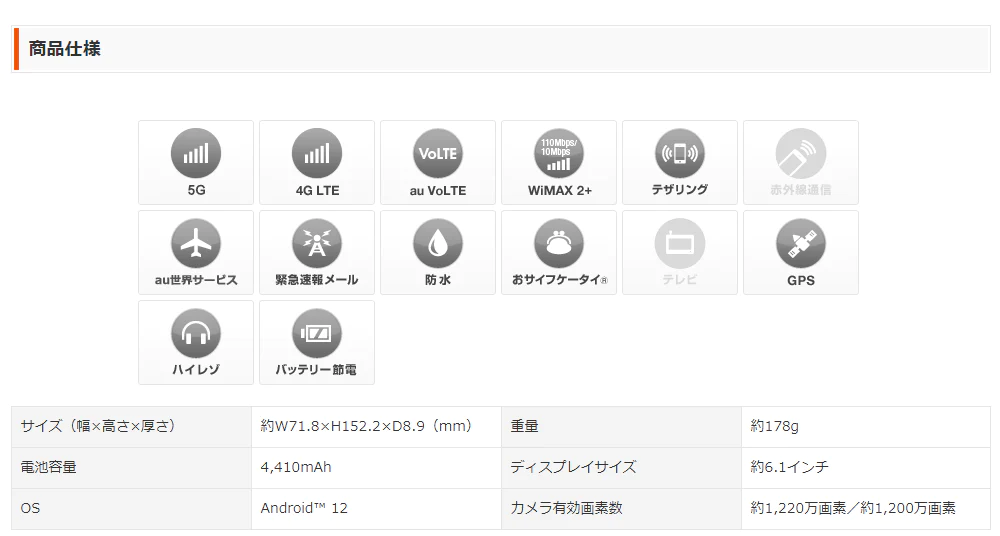This screenshot has width=1000, height=536.
Task: Click the GPS satellite icon
Action: (801, 244)
